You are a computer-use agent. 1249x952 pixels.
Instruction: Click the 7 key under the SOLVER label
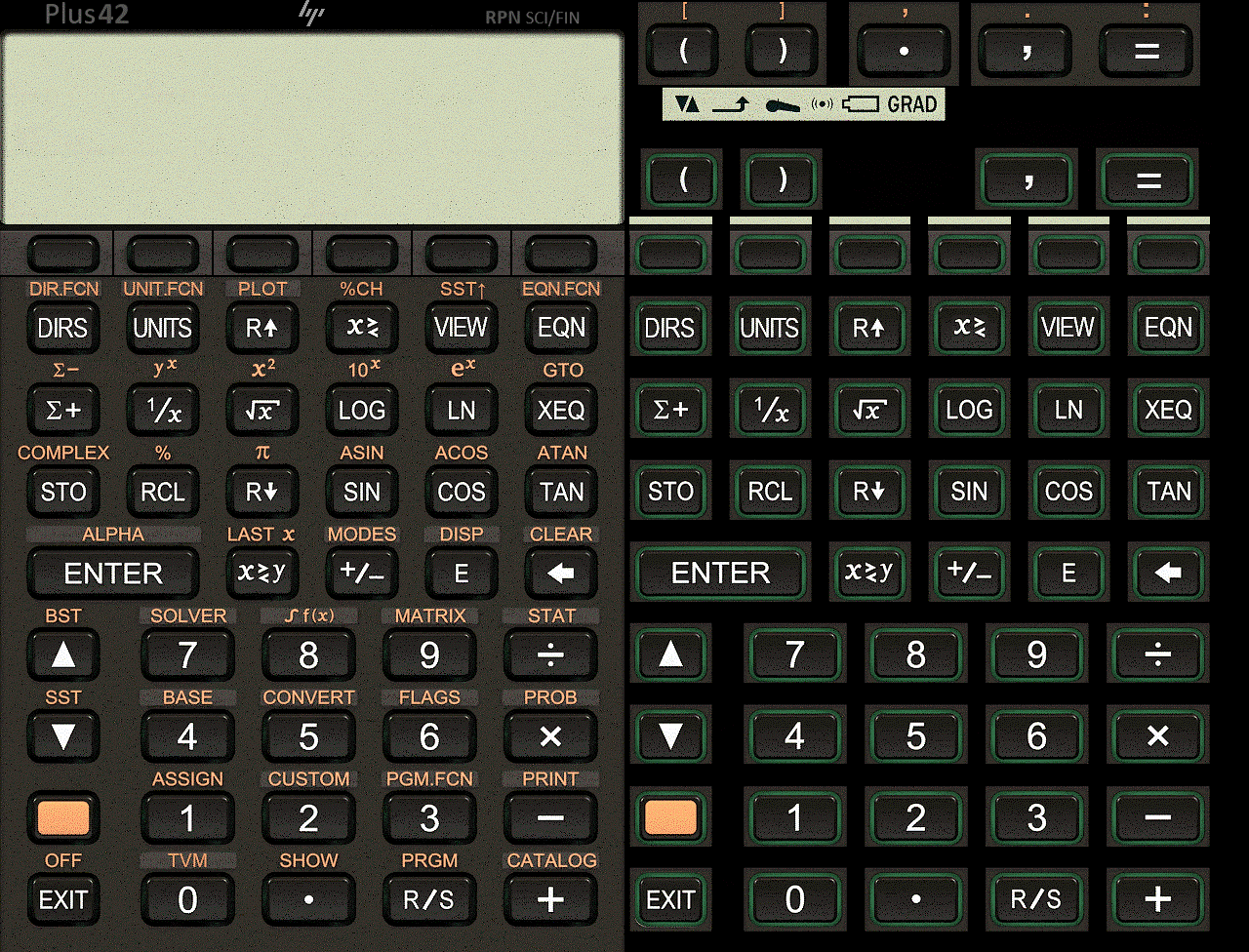(187, 654)
